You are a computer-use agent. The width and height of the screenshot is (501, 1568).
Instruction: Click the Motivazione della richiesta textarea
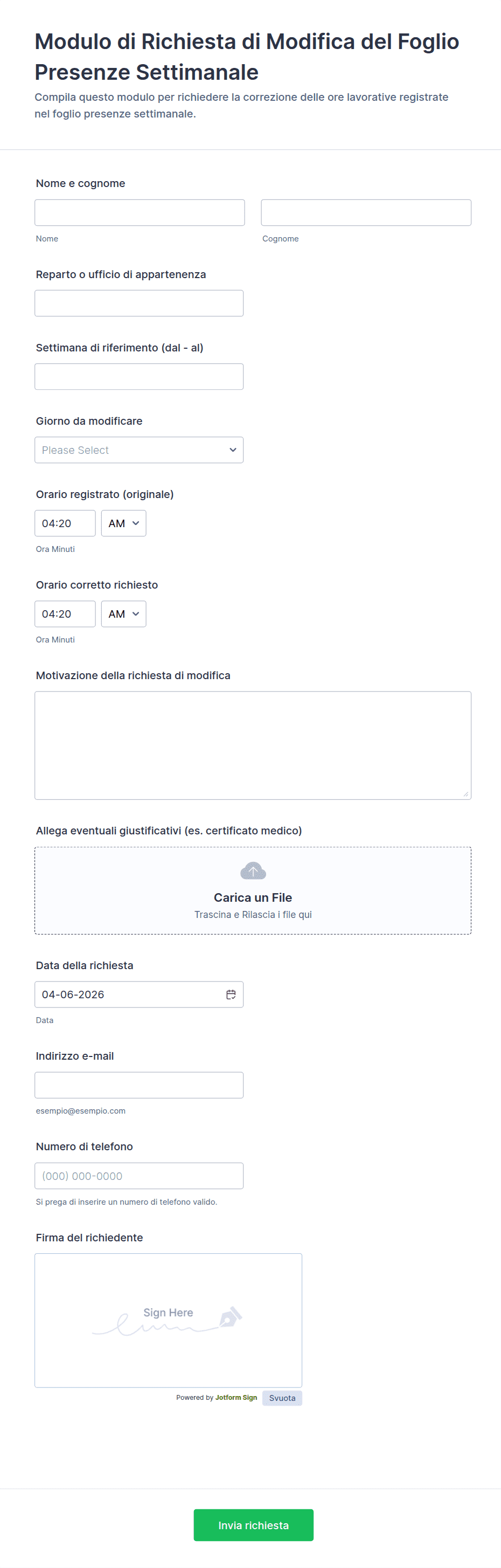tap(252, 744)
